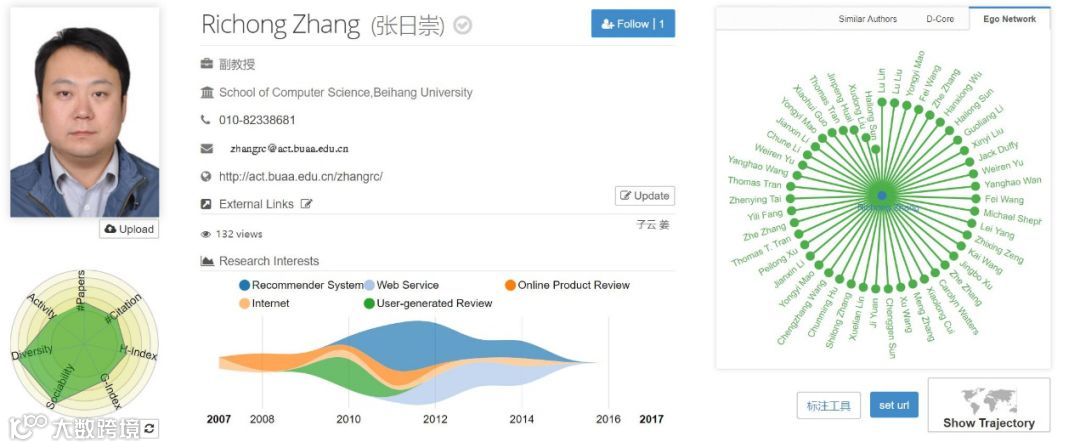Click the Upload photo button
This screenshot has height=448, width=1080.
click(129, 229)
